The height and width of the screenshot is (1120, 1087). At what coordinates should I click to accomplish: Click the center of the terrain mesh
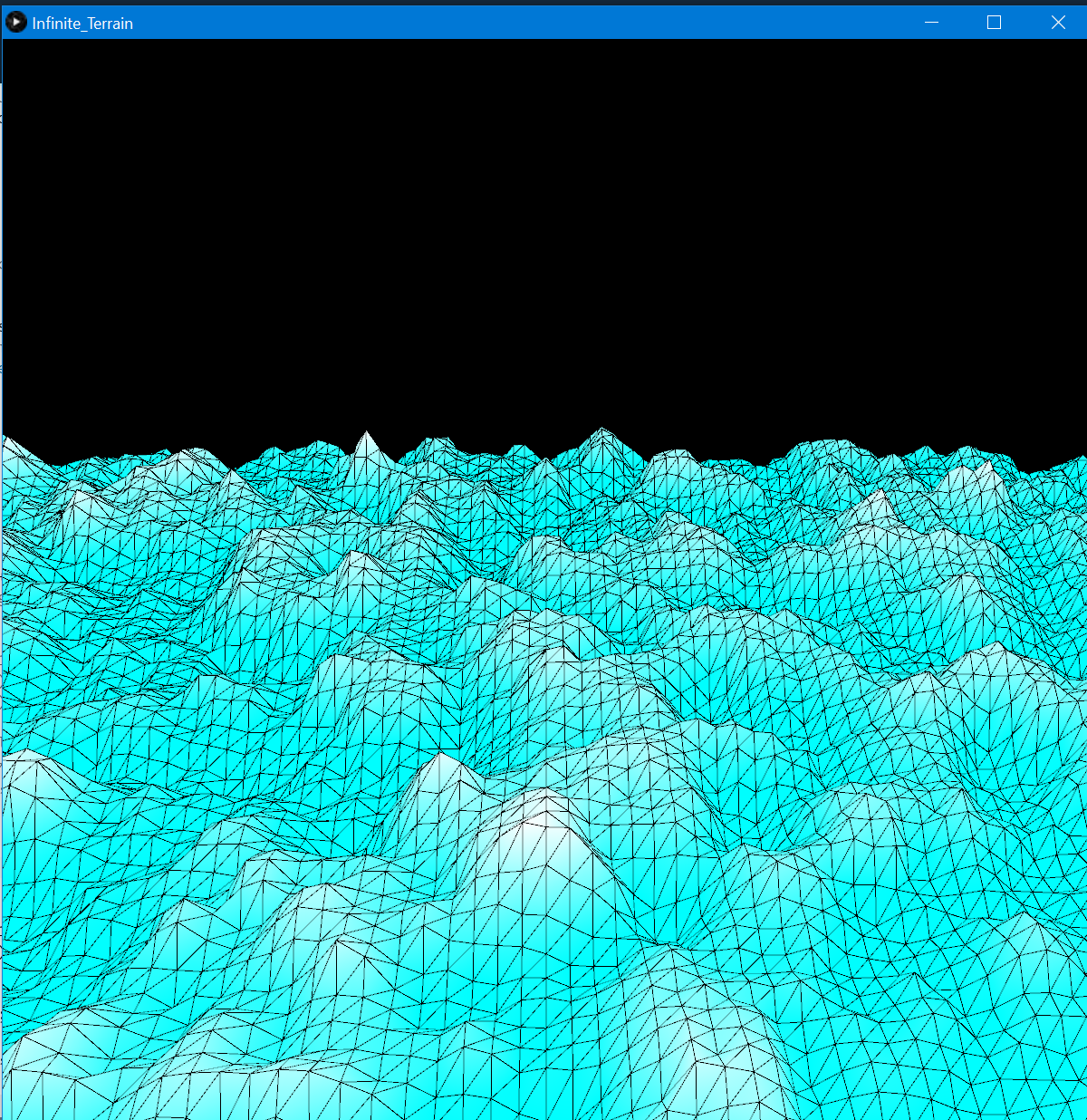[543, 779]
